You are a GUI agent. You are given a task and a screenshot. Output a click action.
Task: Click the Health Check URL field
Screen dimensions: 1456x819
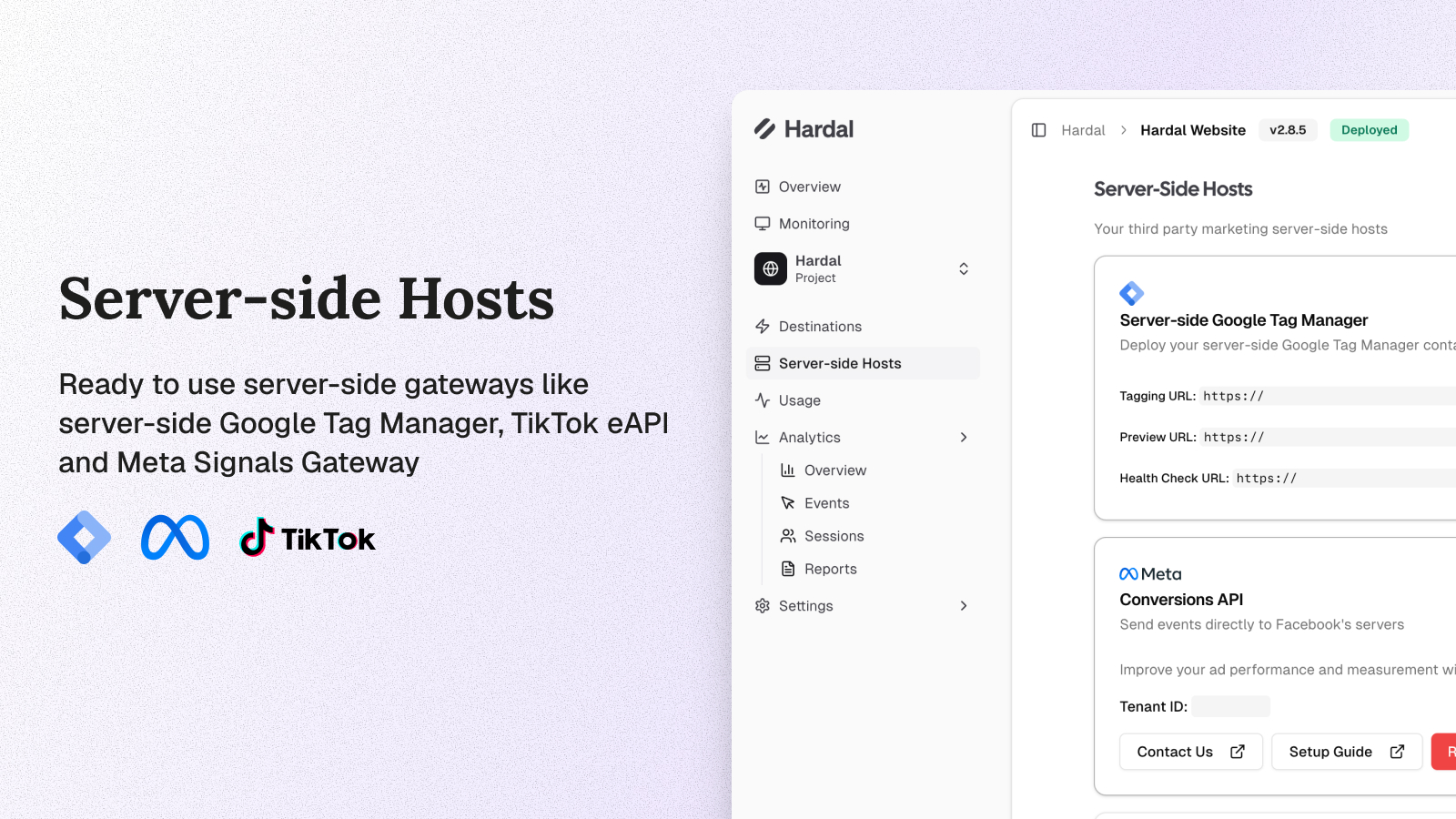pos(1344,478)
